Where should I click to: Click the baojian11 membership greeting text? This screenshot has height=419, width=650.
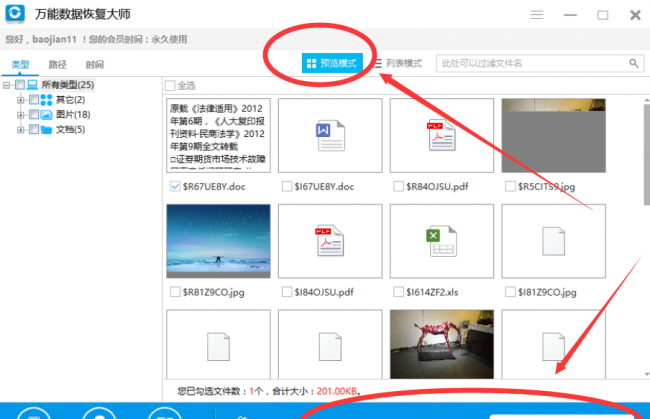click(x=96, y=39)
